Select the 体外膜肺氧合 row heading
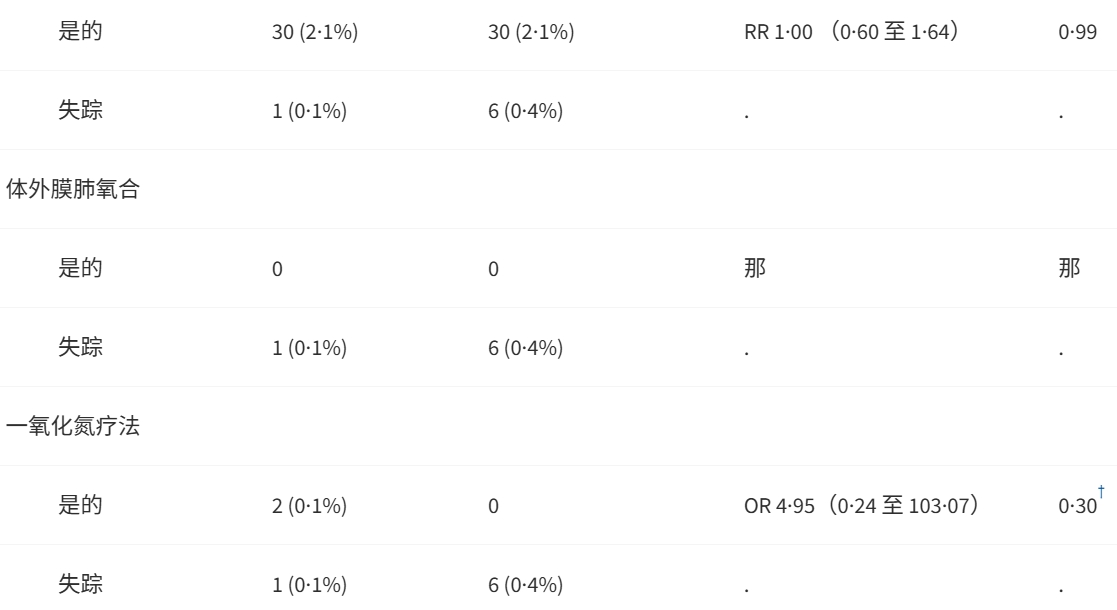 point(73,189)
